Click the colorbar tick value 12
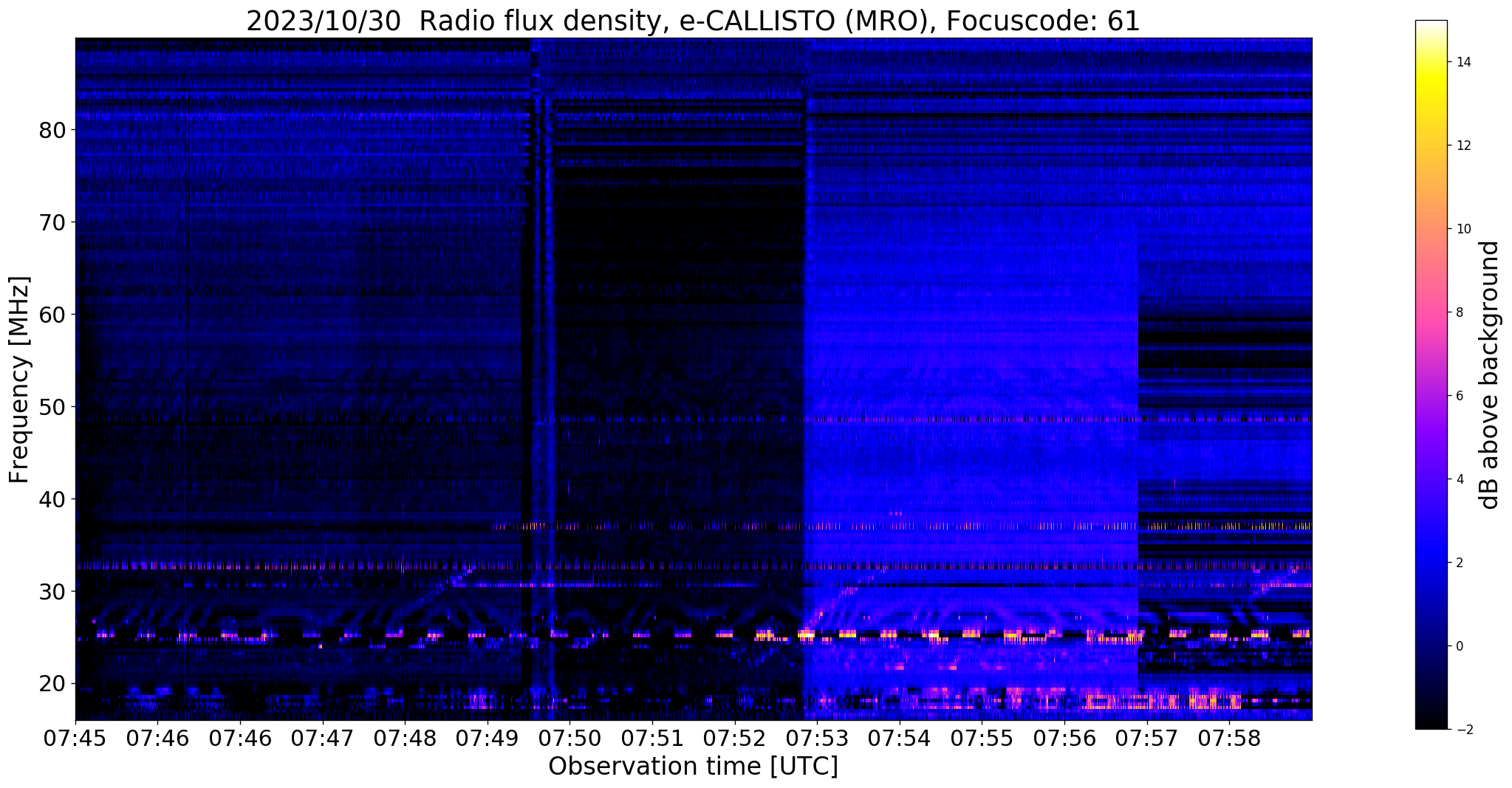This screenshot has height=788, width=1512. click(1463, 145)
